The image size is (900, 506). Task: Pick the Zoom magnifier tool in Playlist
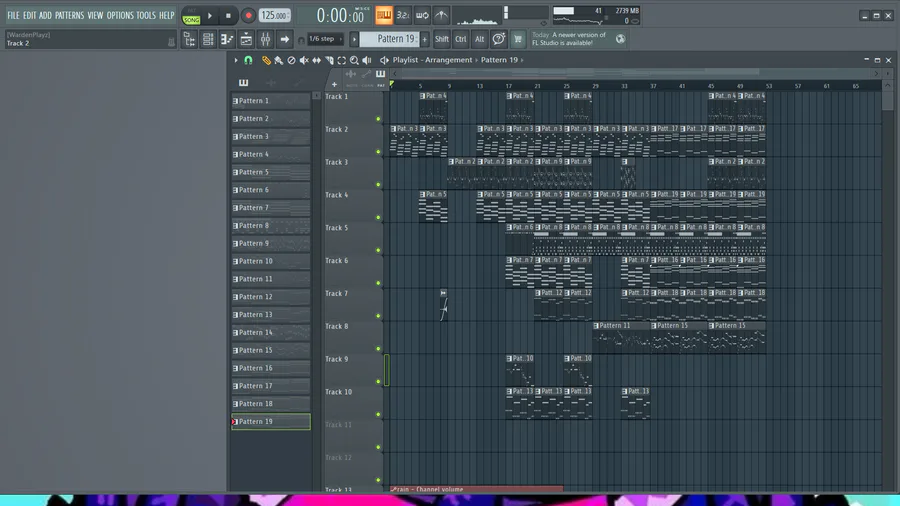[354, 60]
